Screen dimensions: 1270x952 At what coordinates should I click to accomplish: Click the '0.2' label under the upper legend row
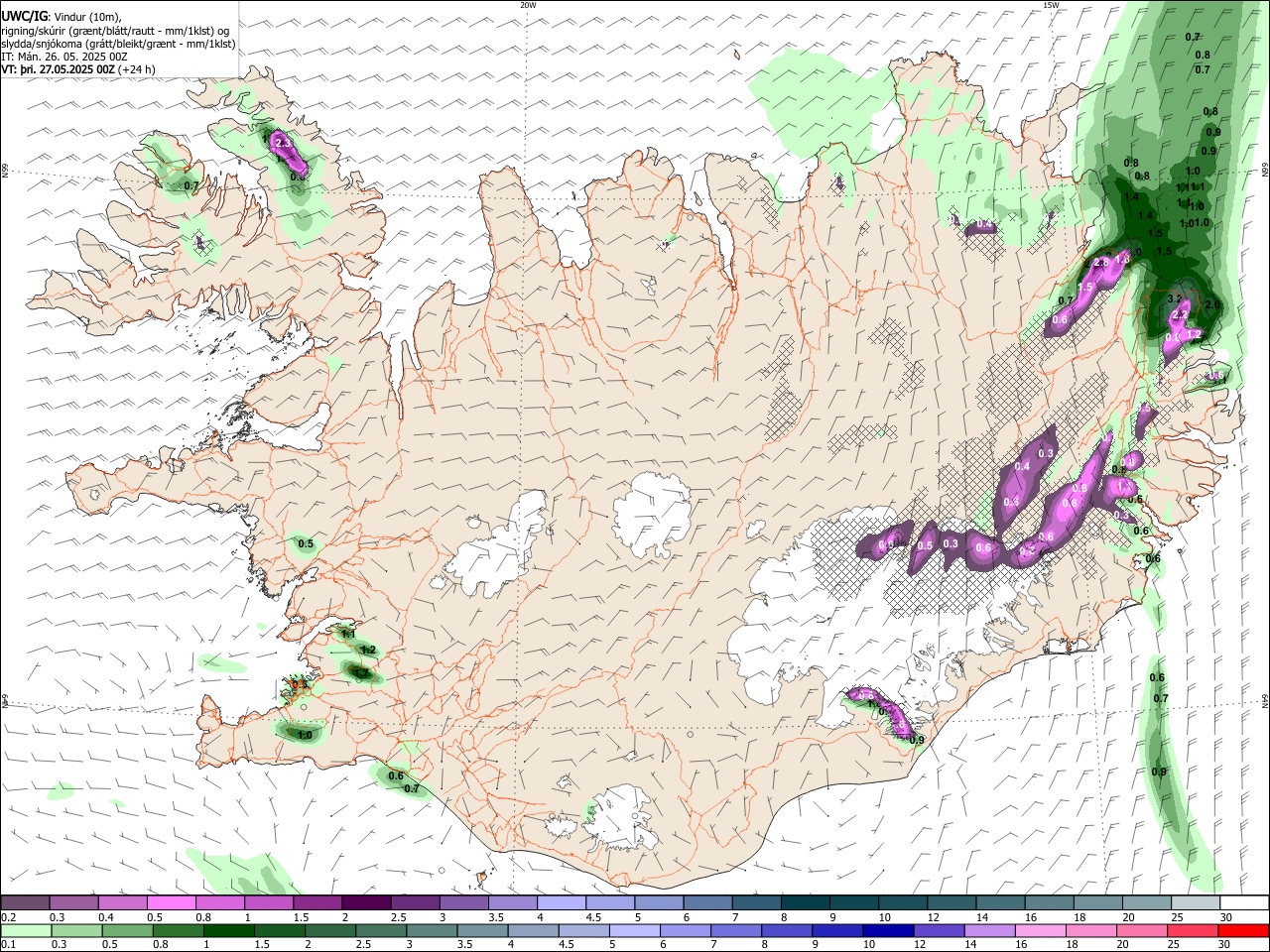click(9, 917)
